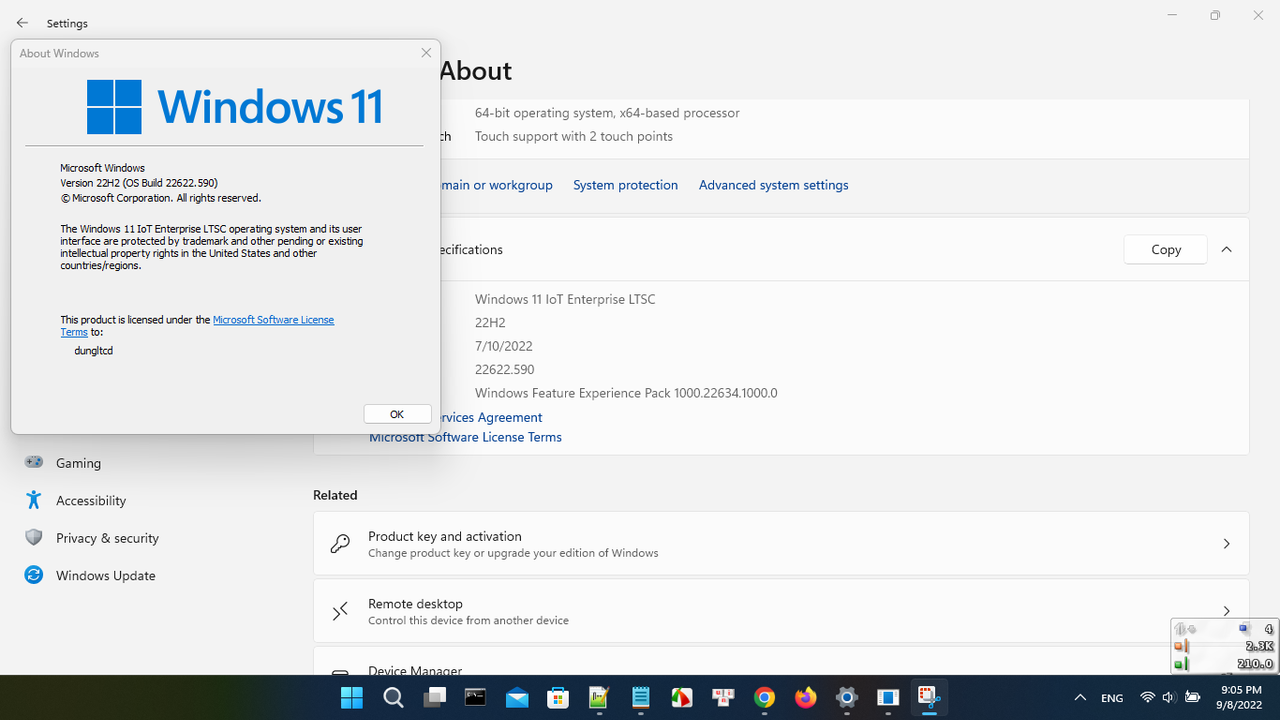Screen dimensions: 1280x720
Task: Open the Microsoft Store icon
Action: pyautogui.click(x=559, y=697)
